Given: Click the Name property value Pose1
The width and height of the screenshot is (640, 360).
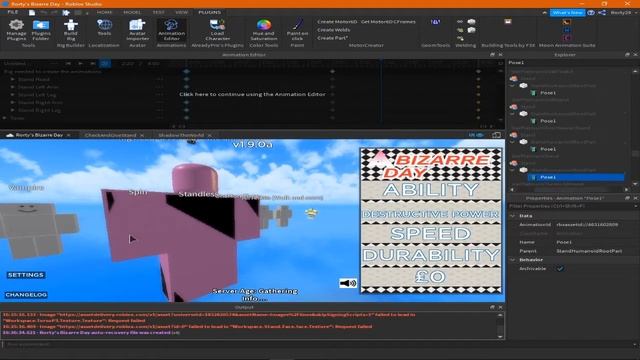Looking at the screenshot, I should click(x=565, y=242).
